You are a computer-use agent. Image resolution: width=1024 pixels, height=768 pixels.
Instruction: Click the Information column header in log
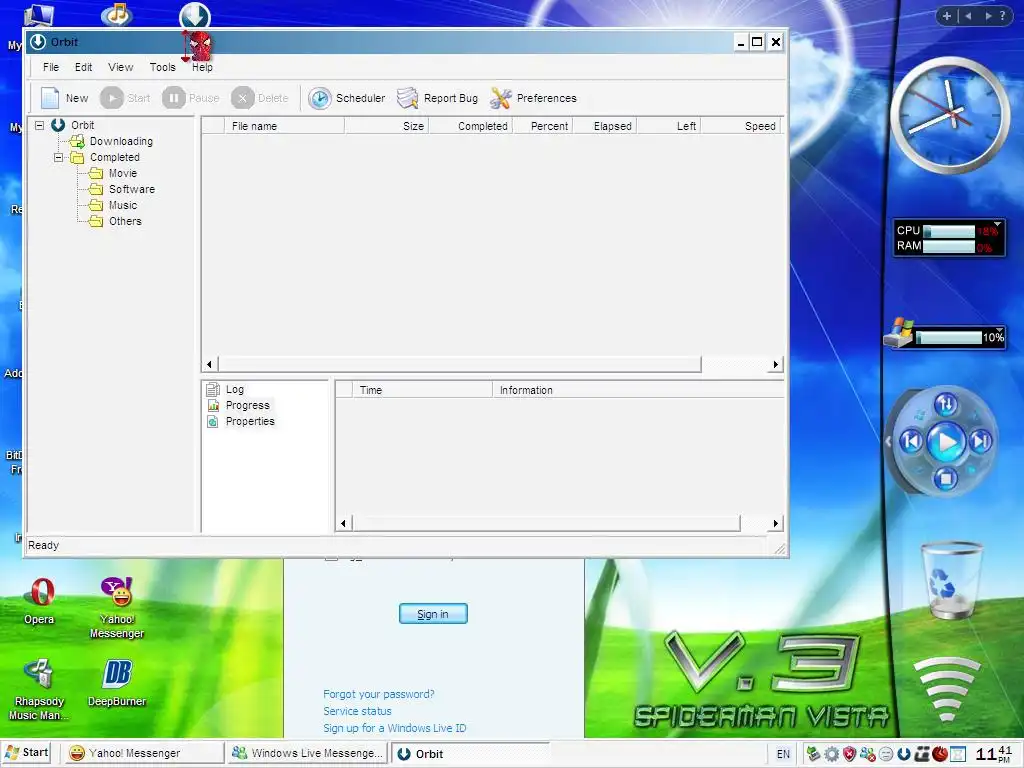638,390
